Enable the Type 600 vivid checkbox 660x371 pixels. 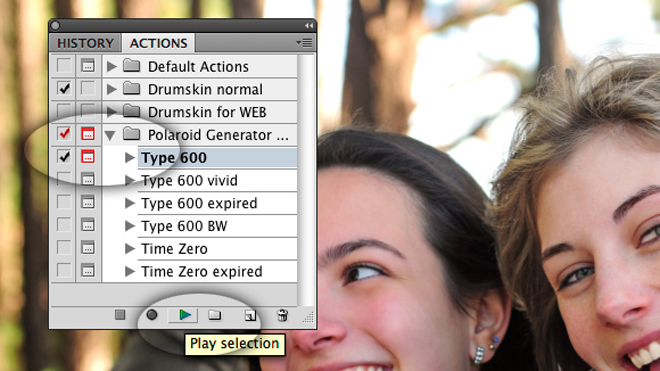pos(64,179)
